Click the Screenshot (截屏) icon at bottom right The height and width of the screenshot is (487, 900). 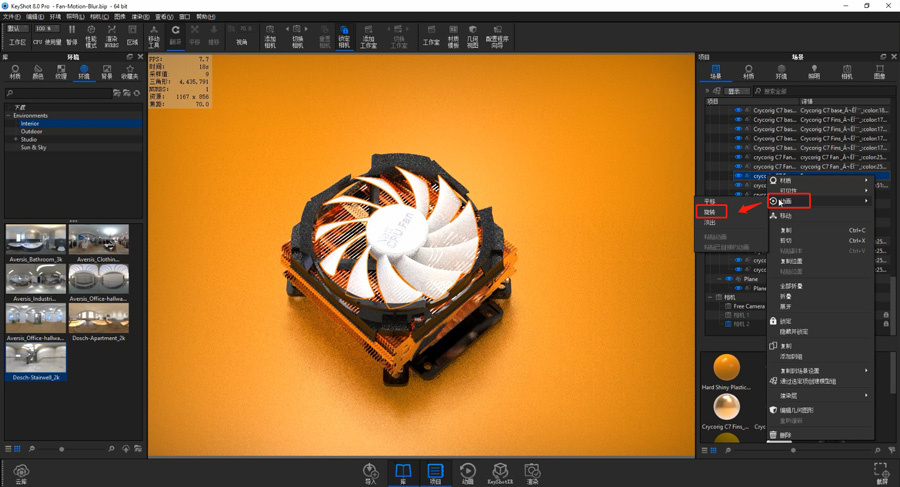(881, 473)
